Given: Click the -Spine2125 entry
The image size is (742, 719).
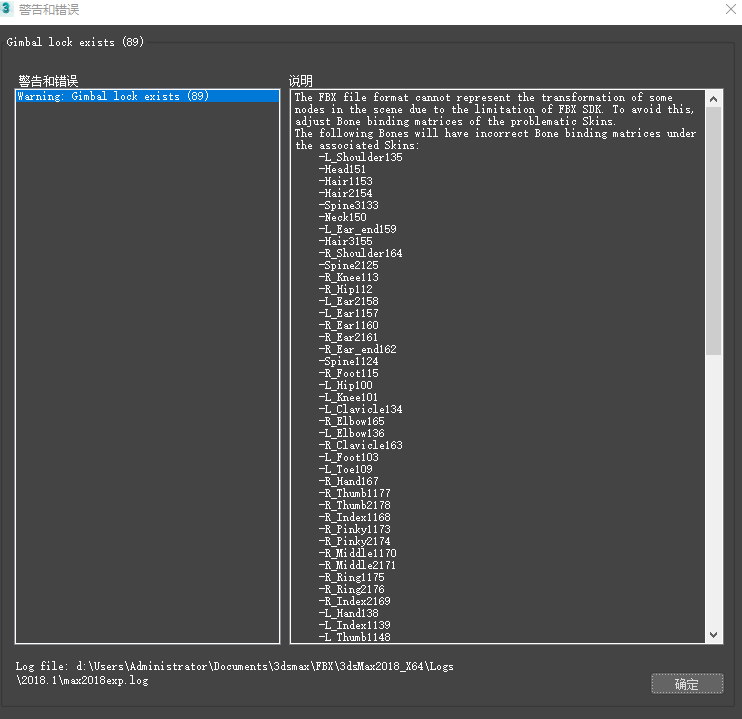Looking at the screenshot, I should (349, 265).
